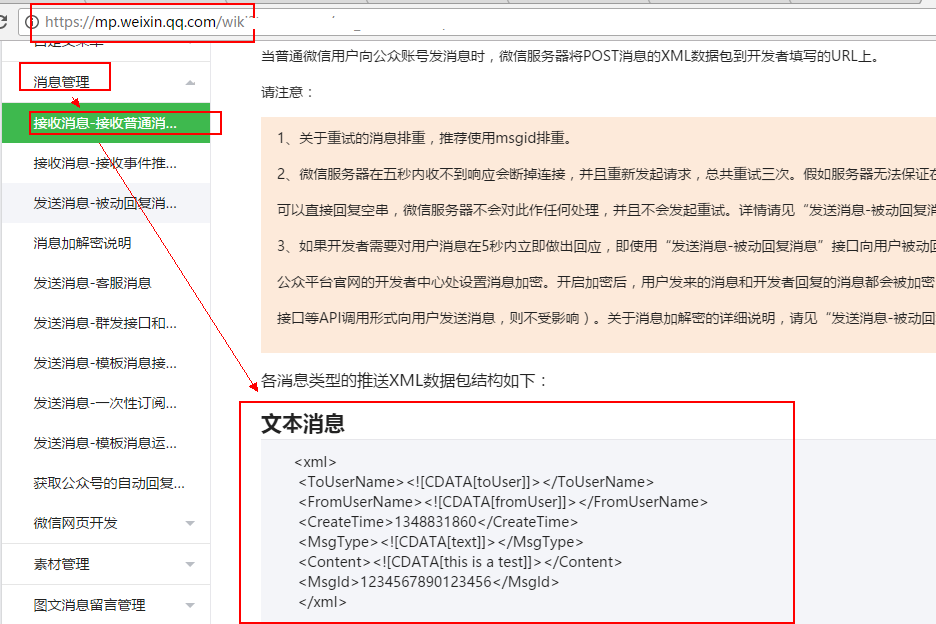Expand the 素材管理 section arrow
This screenshot has height=624, width=936.
click(x=190, y=565)
